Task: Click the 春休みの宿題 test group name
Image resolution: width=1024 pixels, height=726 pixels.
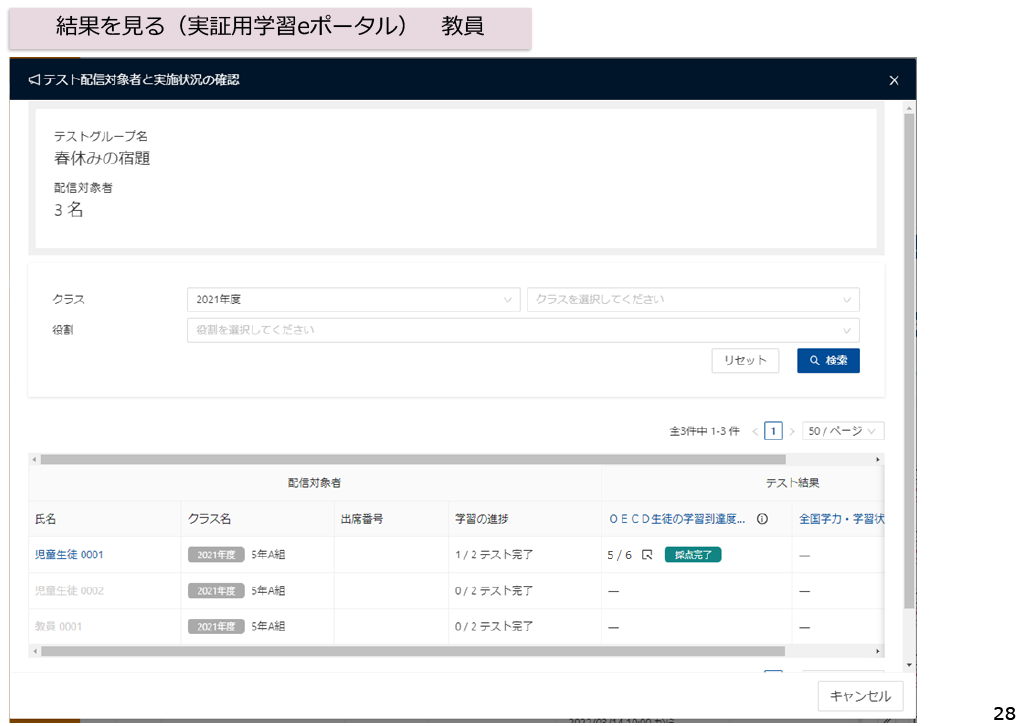Action: click(102, 158)
